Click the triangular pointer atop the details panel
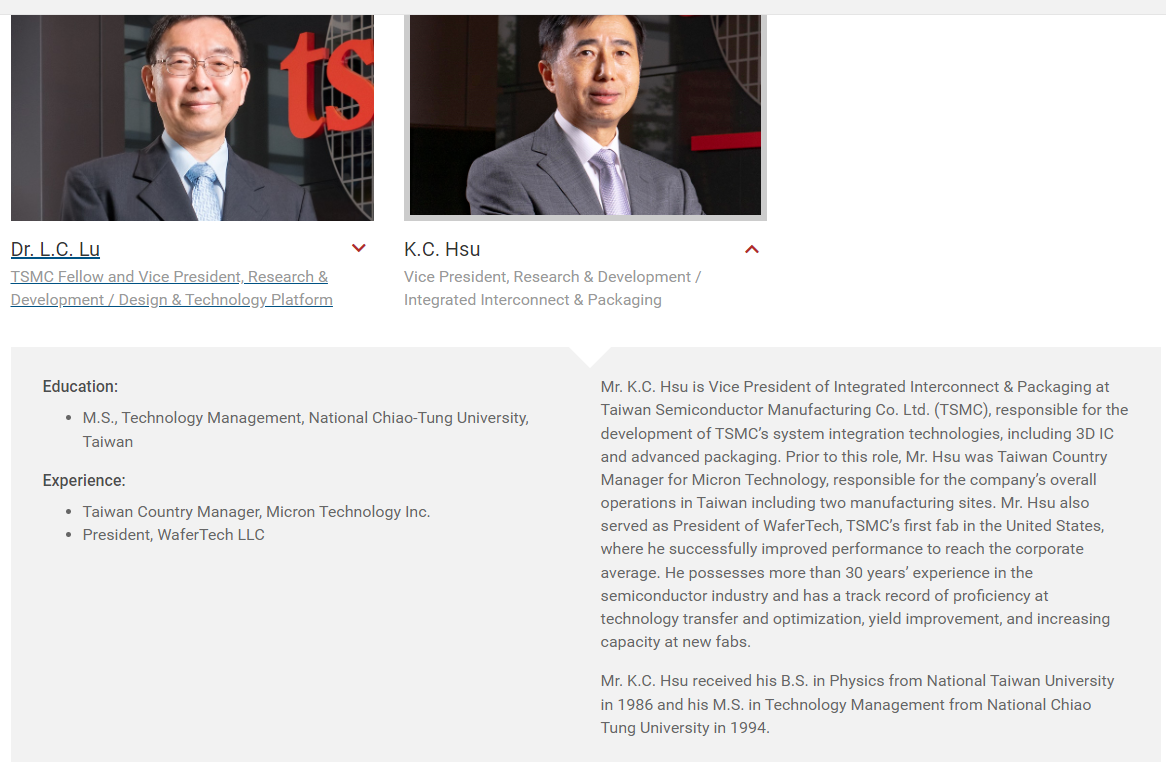The height and width of the screenshot is (762, 1166). (588, 356)
